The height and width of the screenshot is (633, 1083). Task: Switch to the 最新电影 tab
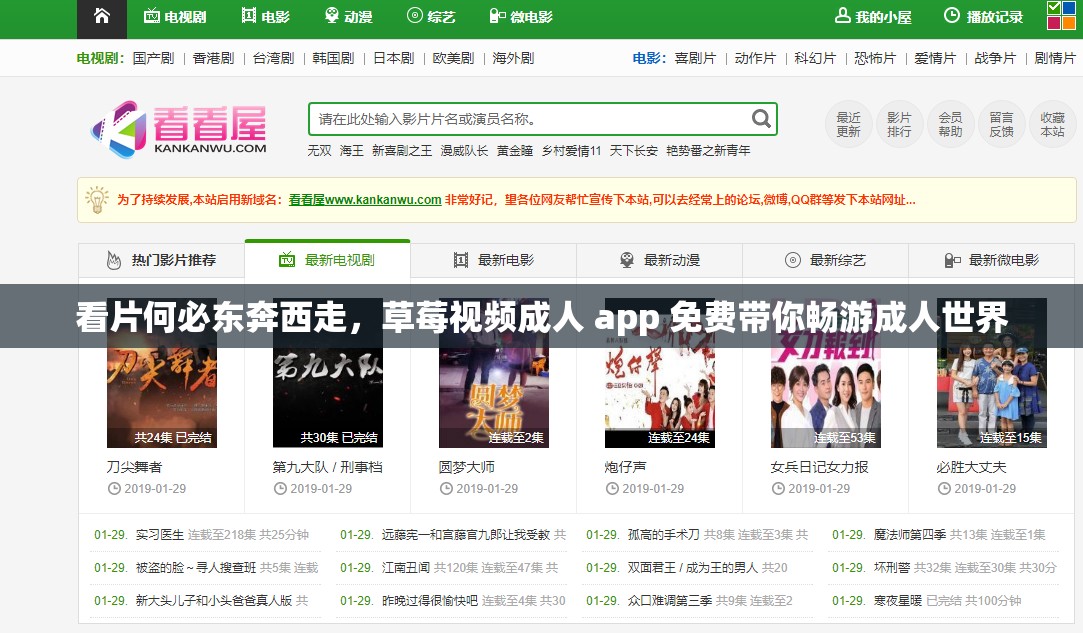click(x=493, y=259)
